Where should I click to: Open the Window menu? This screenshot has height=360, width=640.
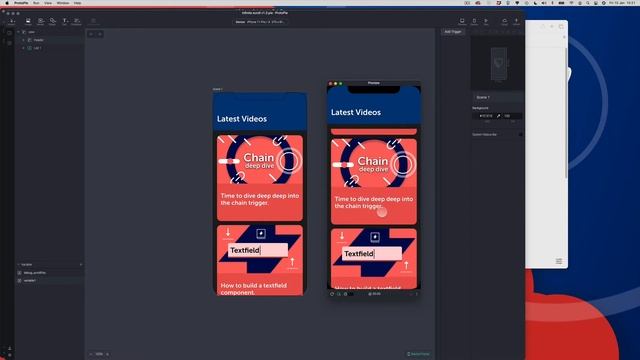pyautogui.click(x=62, y=3)
